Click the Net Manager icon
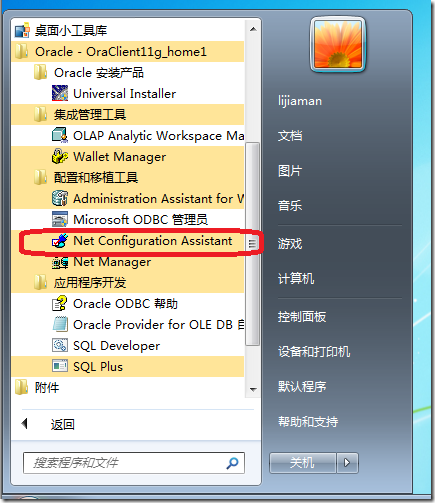This screenshot has width=435, height=503. 60,262
